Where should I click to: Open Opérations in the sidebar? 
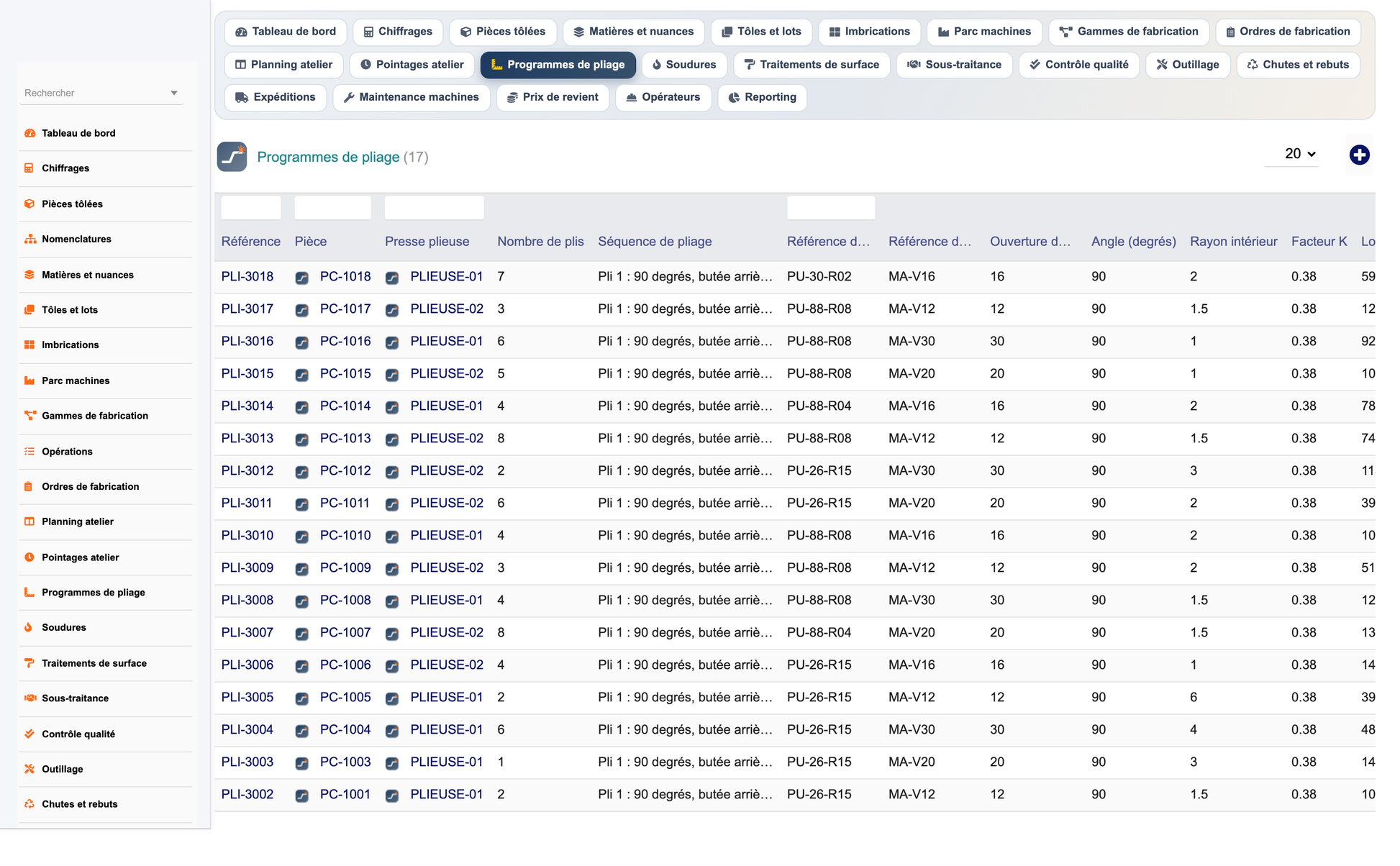tap(67, 452)
